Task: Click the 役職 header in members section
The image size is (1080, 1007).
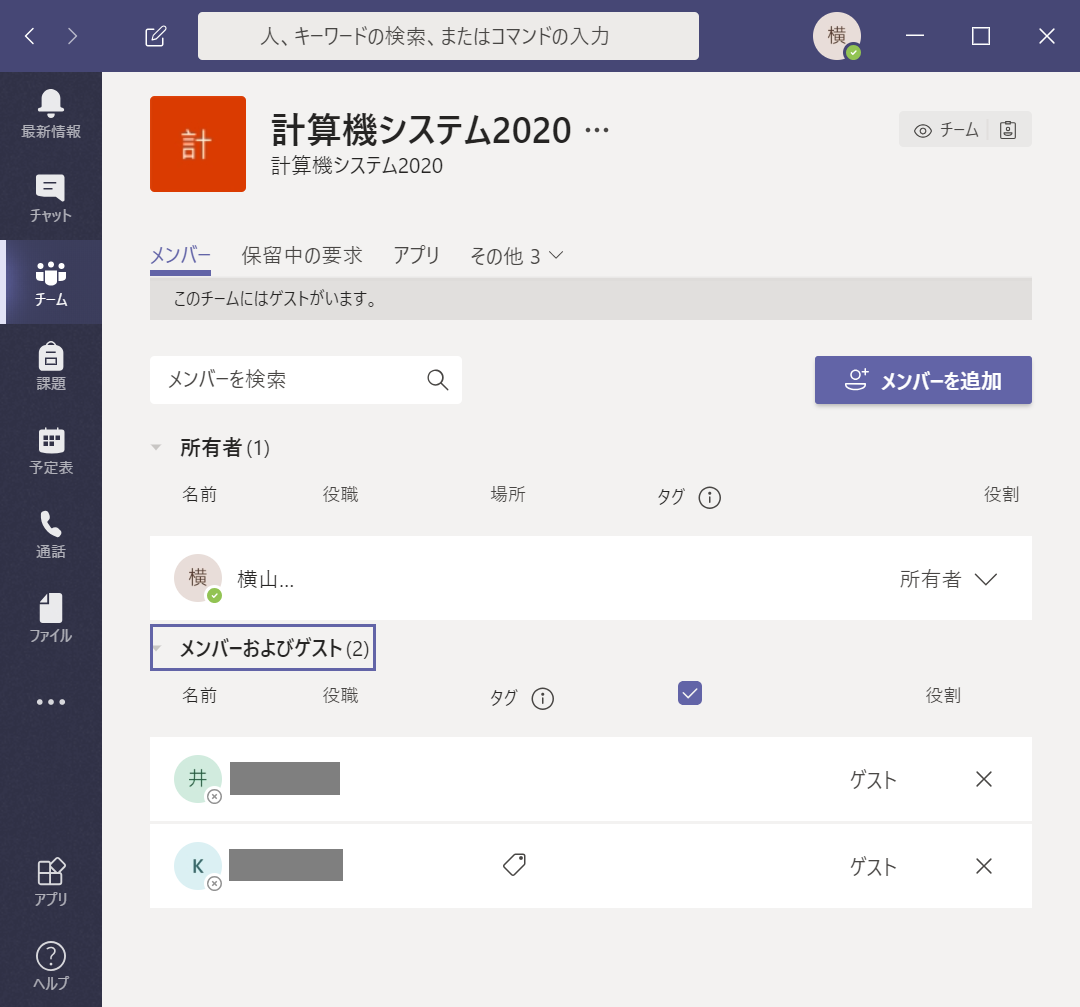Action: [340, 696]
